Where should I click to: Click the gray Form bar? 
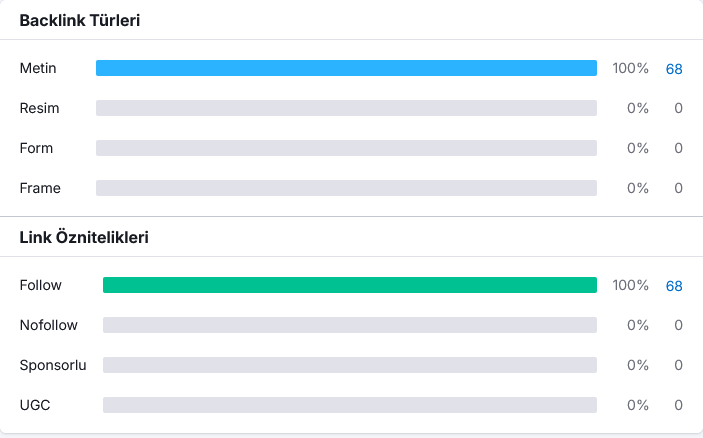point(346,148)
